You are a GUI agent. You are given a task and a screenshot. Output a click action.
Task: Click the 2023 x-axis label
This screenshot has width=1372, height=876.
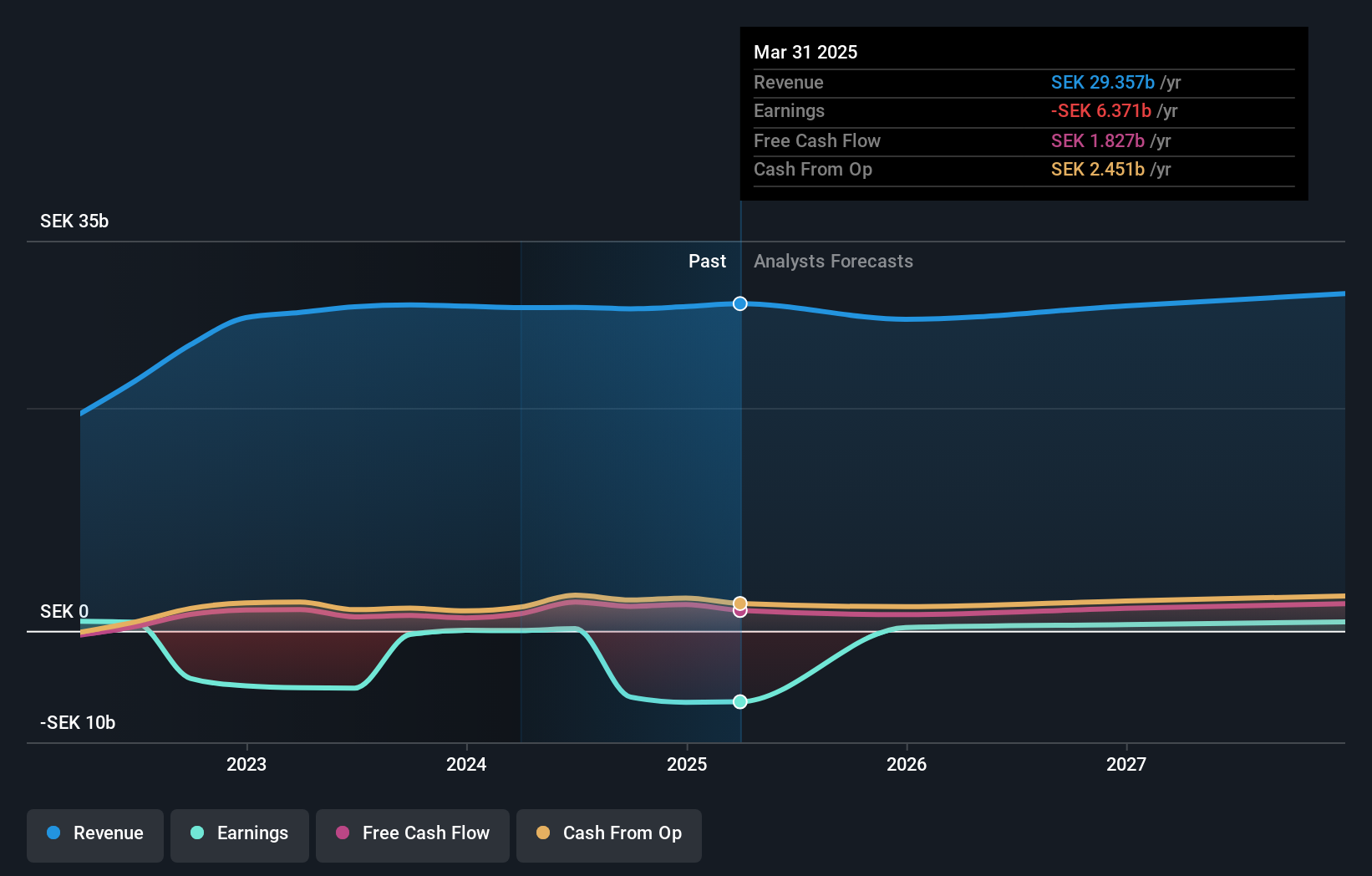point(246,764)
